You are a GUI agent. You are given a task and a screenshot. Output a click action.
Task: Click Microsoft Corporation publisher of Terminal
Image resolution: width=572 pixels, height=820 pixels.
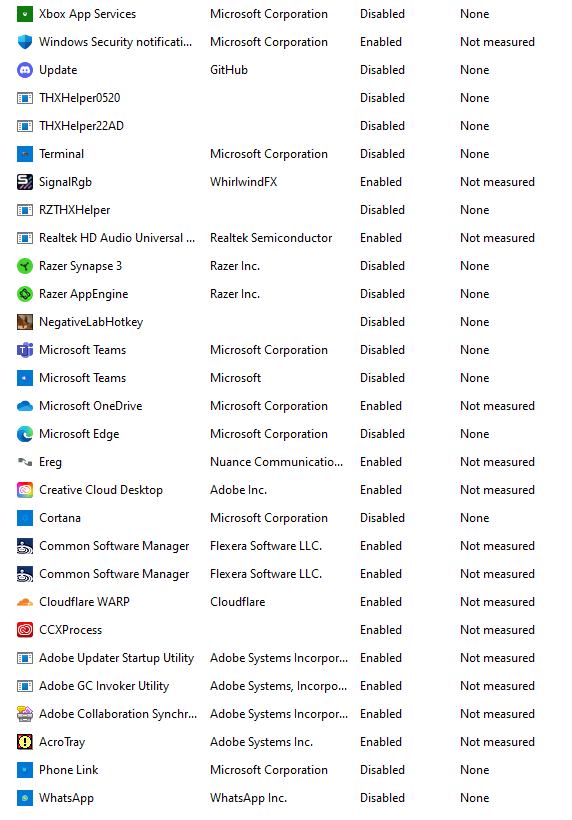tap(269, 154)
